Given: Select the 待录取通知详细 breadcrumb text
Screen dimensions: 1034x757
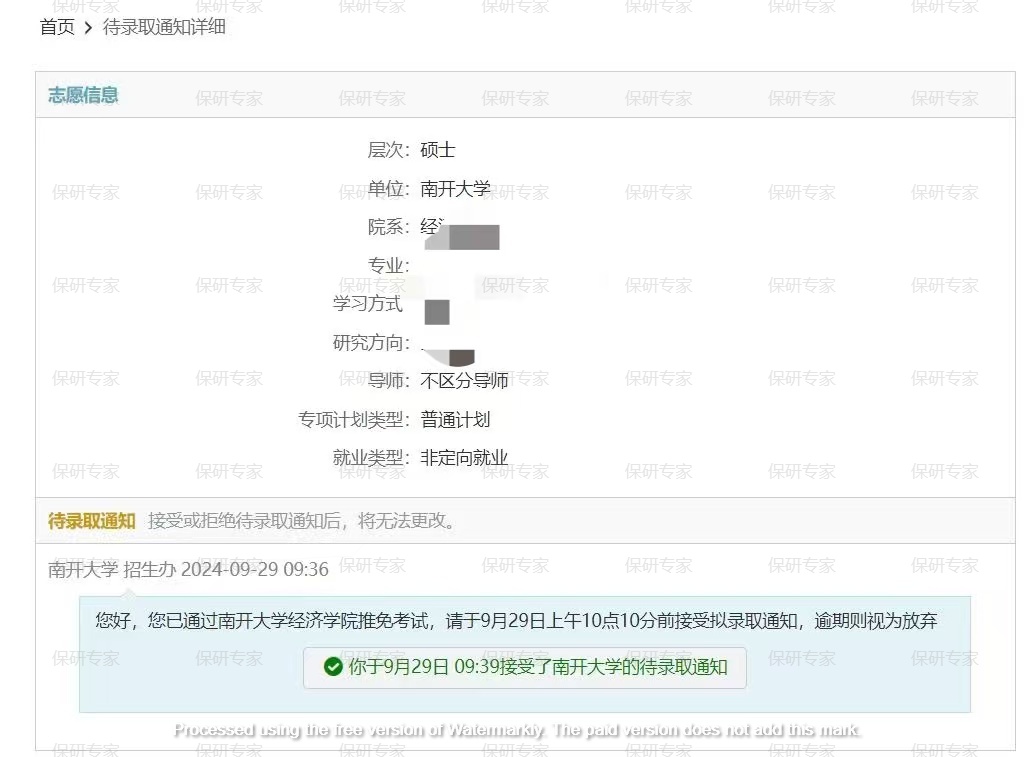Looking at the screenshot, I should 164,27.
